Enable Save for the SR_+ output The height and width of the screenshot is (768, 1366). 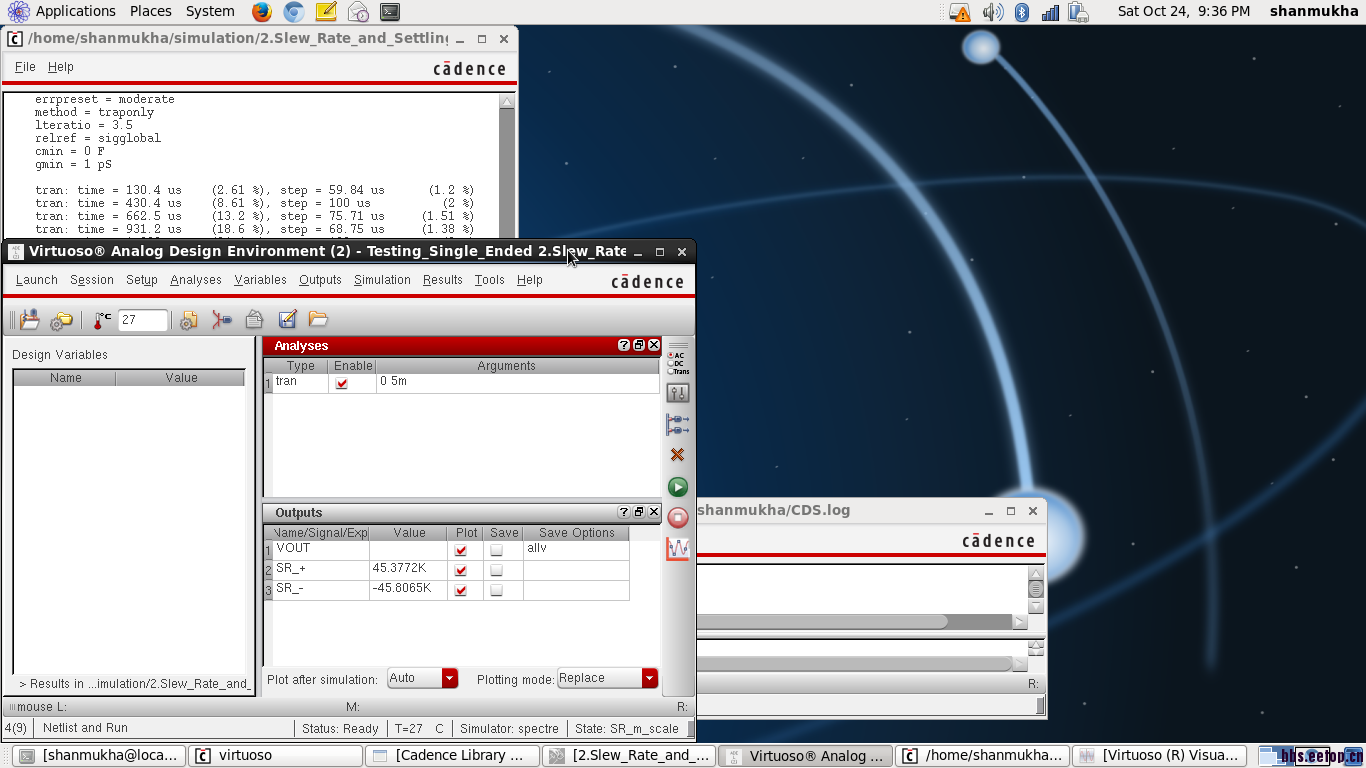click(497, 570)
